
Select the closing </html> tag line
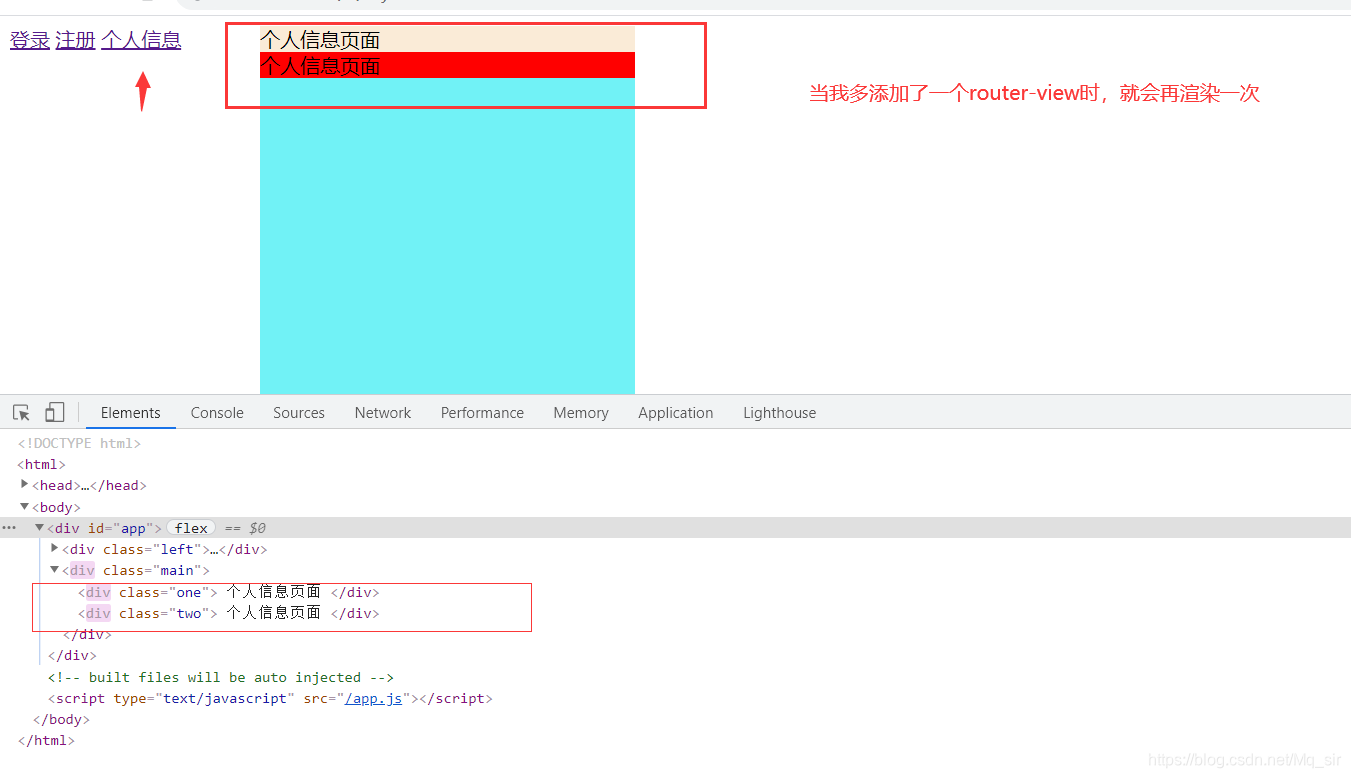pyautogui.click(x=46, y=740)
